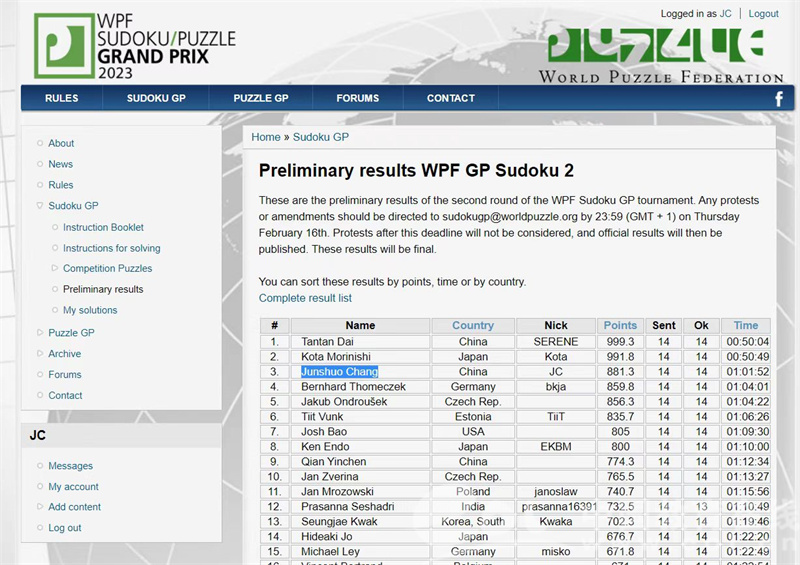This screenshot has height=565, width=800.
Task: Click the Logout link at top
Action: point(763,14)
